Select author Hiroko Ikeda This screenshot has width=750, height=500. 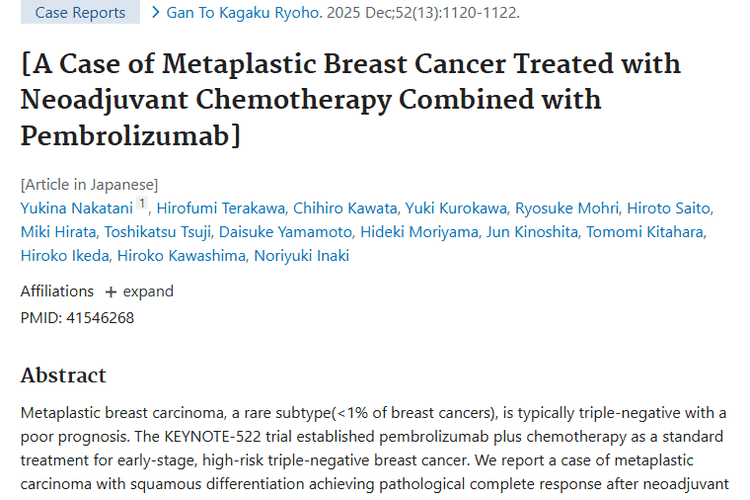pos(64,256)
